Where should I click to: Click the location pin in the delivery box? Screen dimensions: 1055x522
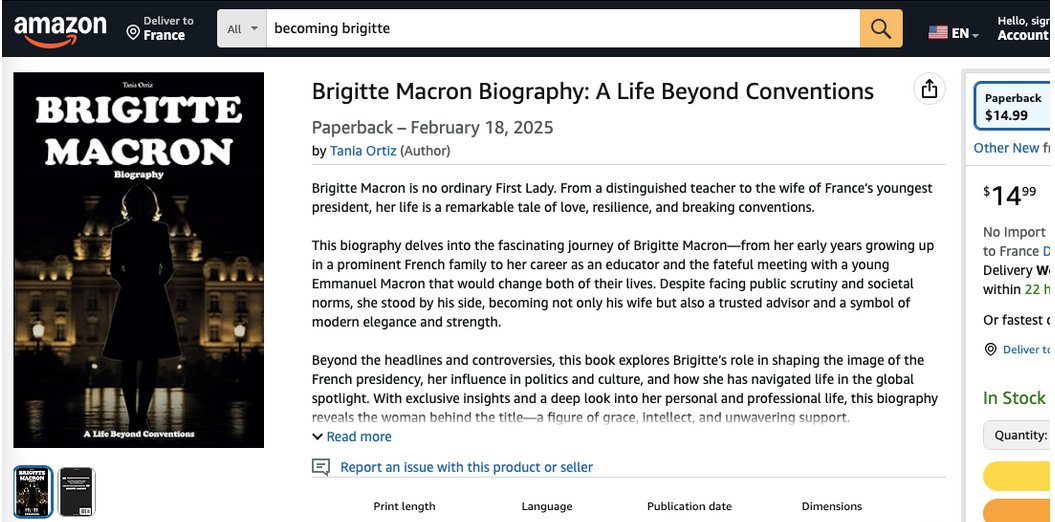(x=990, y=349)
